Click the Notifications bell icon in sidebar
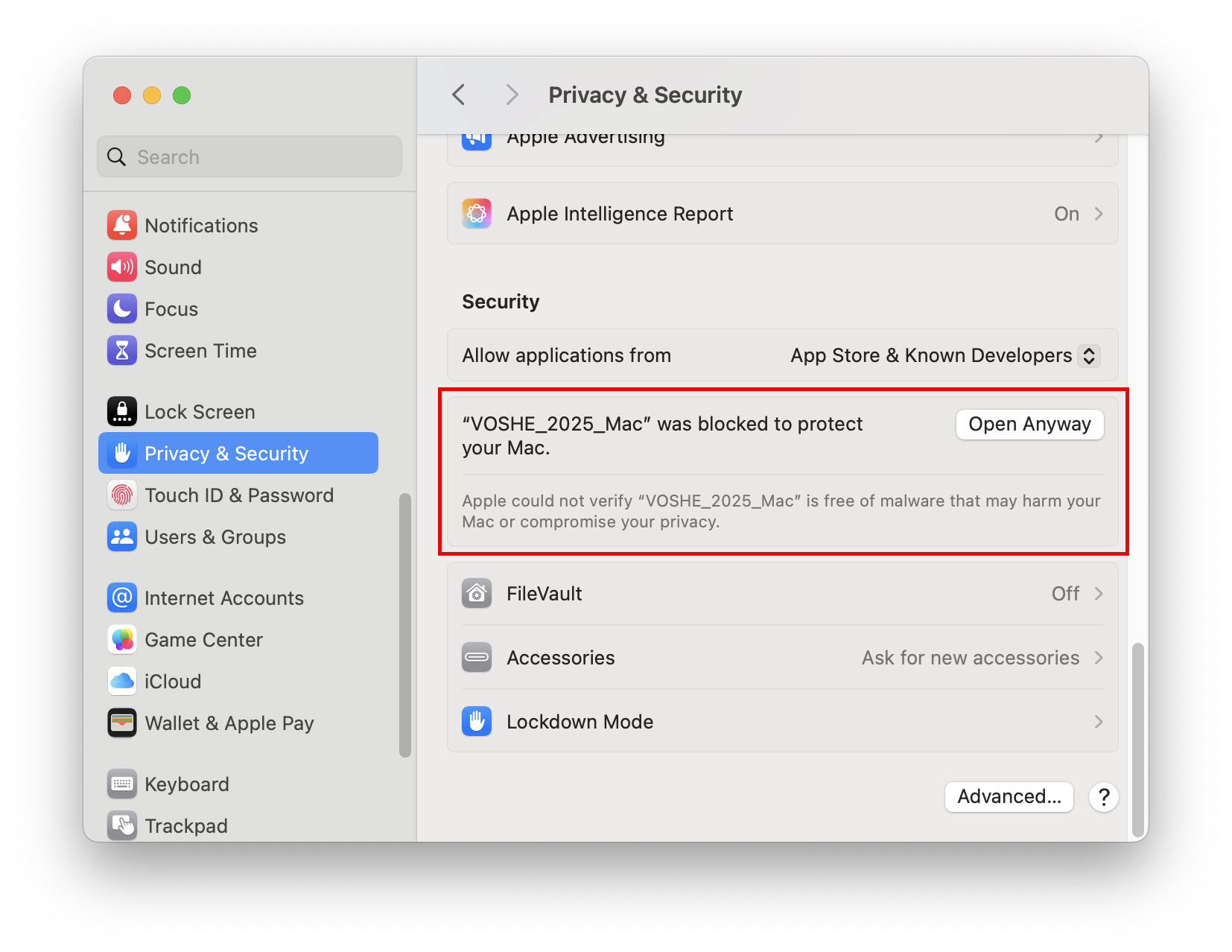This screenshot has width=1232, height=952. [x=122, y=225]
